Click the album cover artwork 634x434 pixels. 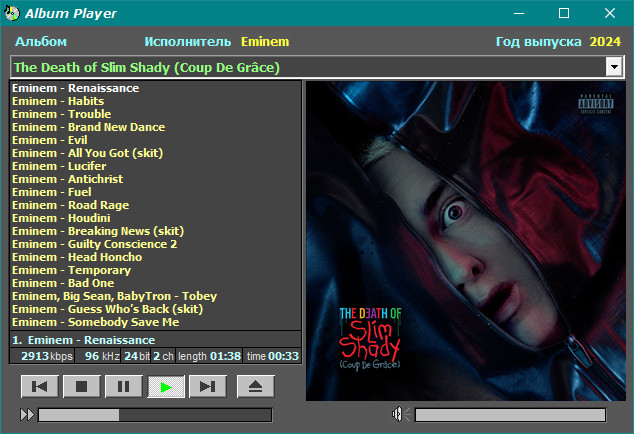(x=465, y=241)
